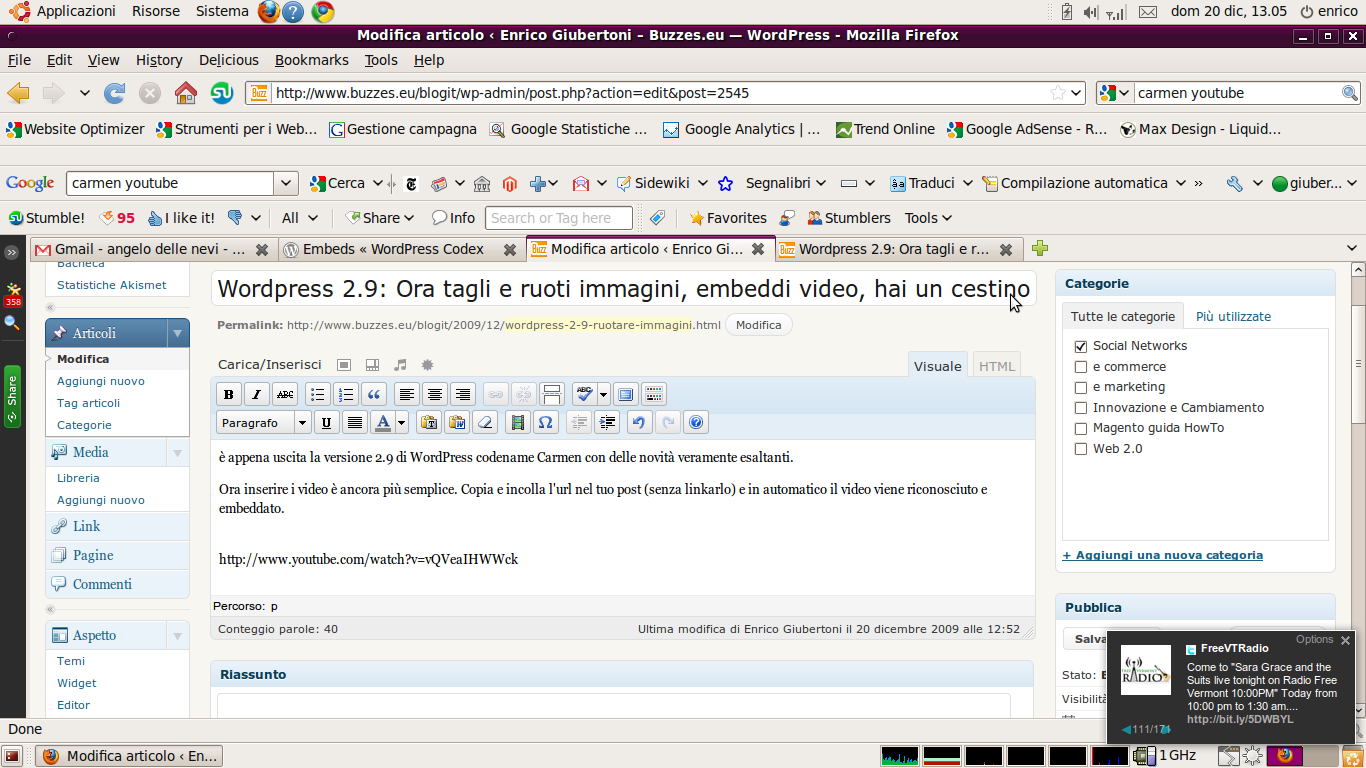
Task: Open the Firefox History menu
Action: (x=159, y=60)
